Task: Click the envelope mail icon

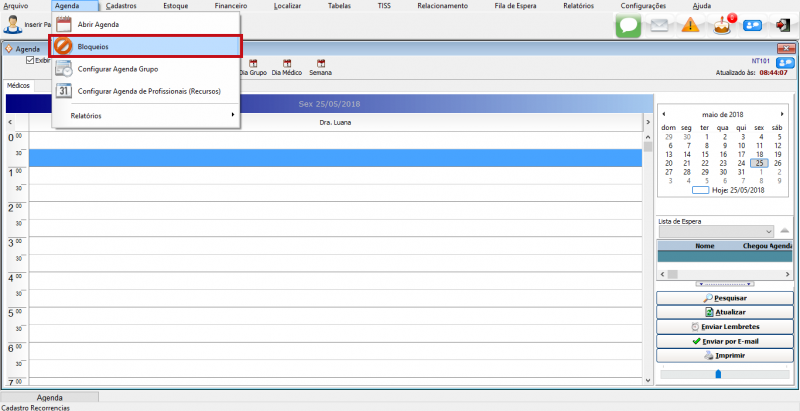Action: pyautogui.click(x=659, y=25)
